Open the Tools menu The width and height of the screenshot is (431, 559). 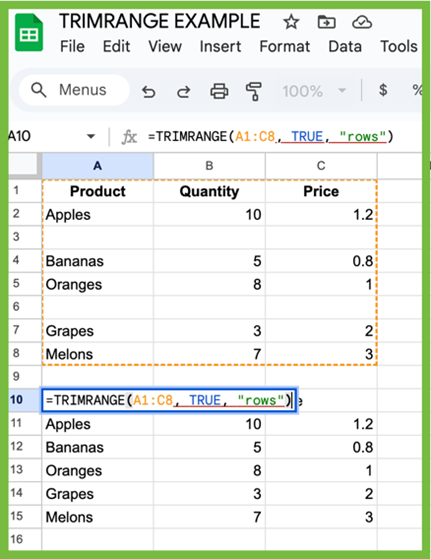399,46
